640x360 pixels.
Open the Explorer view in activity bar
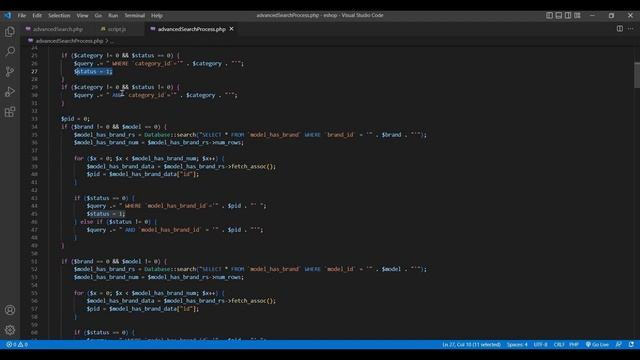(10, 32)
